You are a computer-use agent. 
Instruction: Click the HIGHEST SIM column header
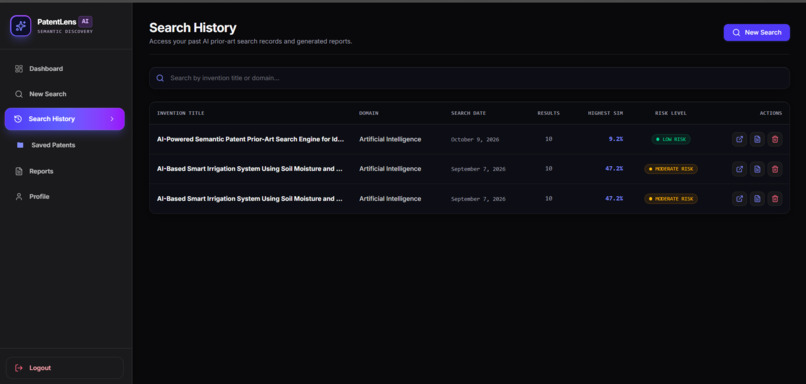click(606, 113)
